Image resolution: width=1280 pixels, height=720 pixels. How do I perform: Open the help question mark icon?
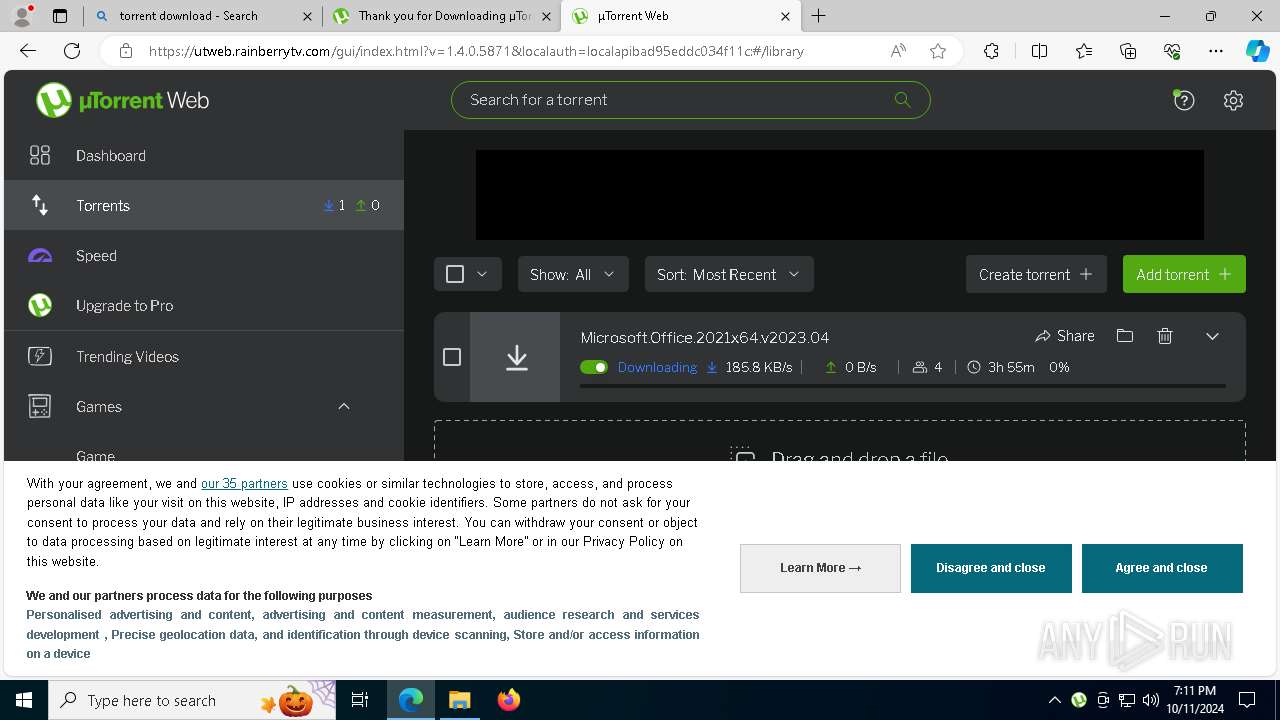(x=1184, y=100)
